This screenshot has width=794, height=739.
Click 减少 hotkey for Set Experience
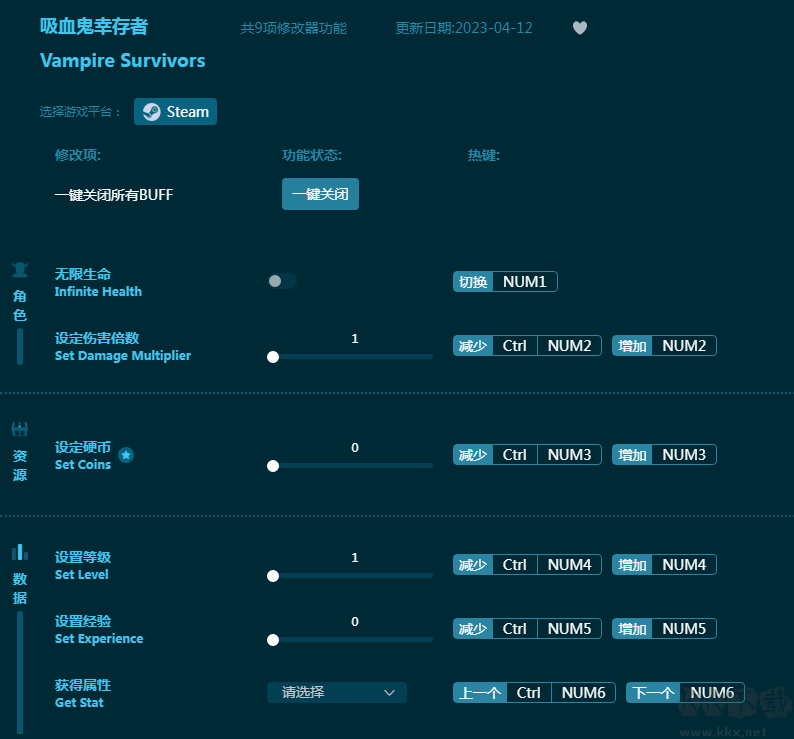[x=527, y=629]
